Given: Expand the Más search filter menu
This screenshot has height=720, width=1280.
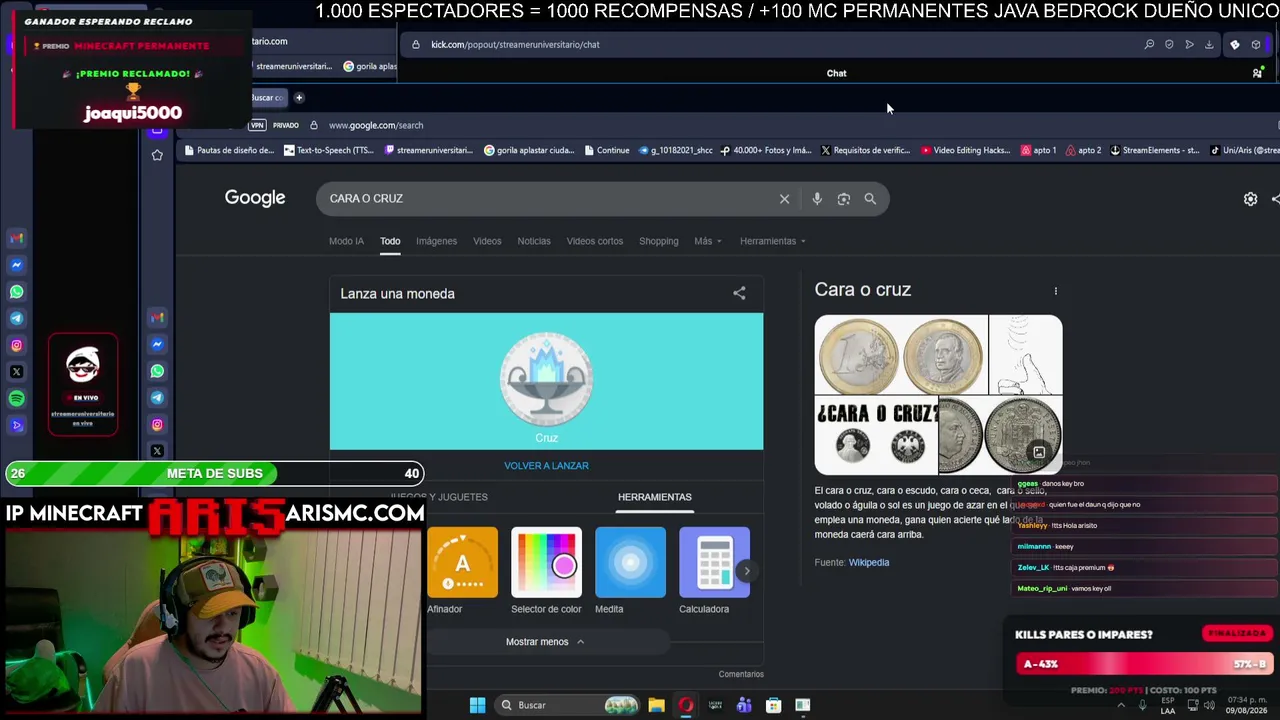Looking at the screenshot, I should click(708, 241).
